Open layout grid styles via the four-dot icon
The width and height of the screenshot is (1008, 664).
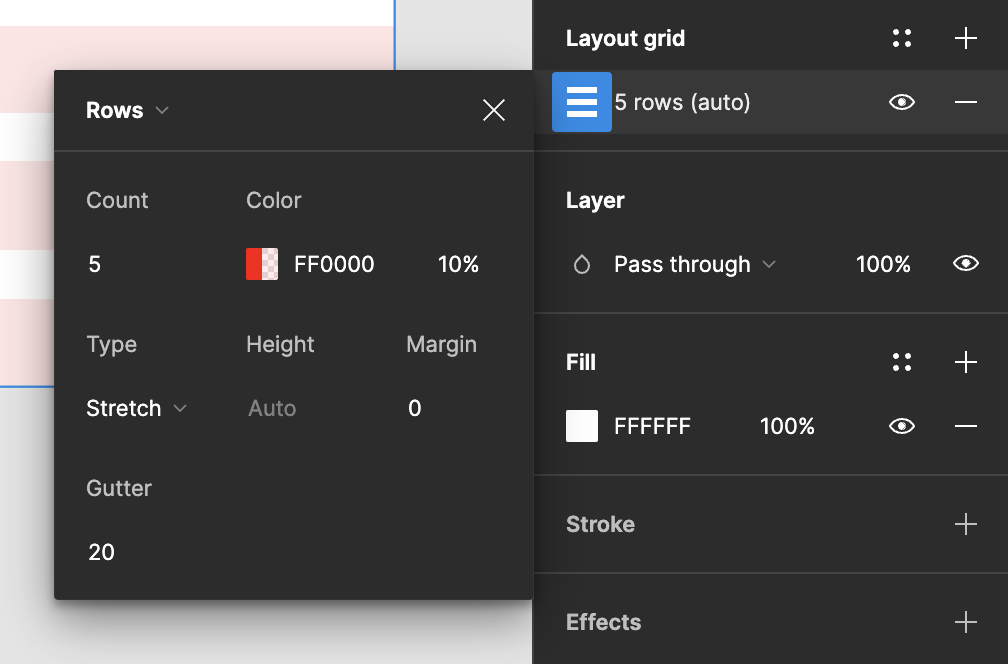coord(901,37)
